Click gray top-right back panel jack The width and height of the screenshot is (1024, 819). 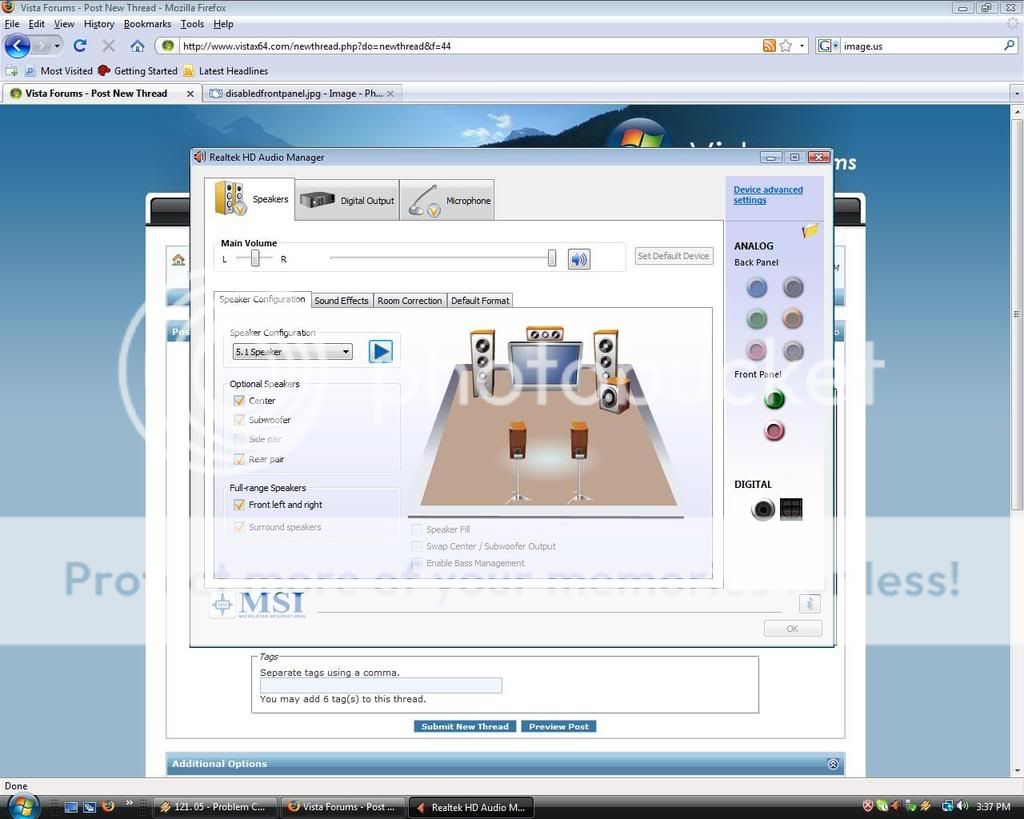click(793, 287)
